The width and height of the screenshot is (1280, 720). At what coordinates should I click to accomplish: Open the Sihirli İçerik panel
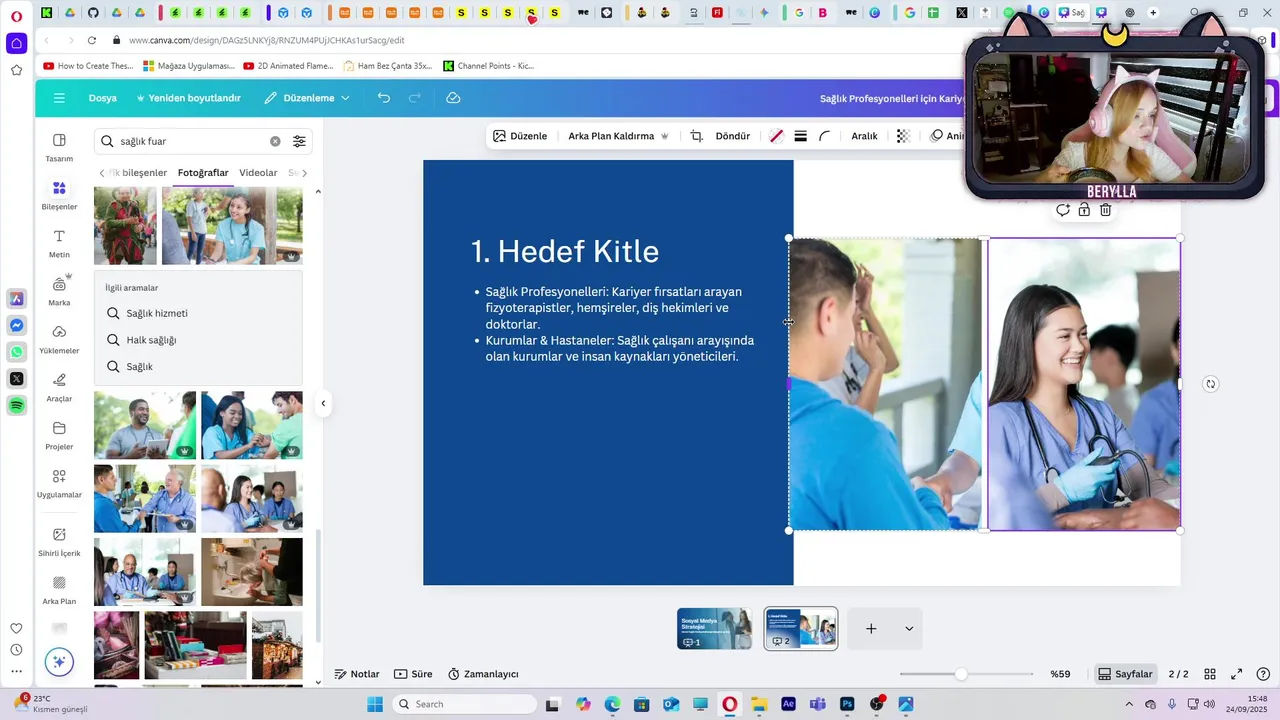point(59,542)
